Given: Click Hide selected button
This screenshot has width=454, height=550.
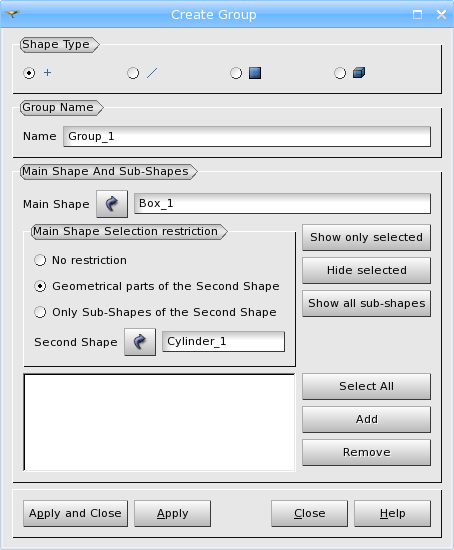Looking at the screenshot, I should pos(366,270).
